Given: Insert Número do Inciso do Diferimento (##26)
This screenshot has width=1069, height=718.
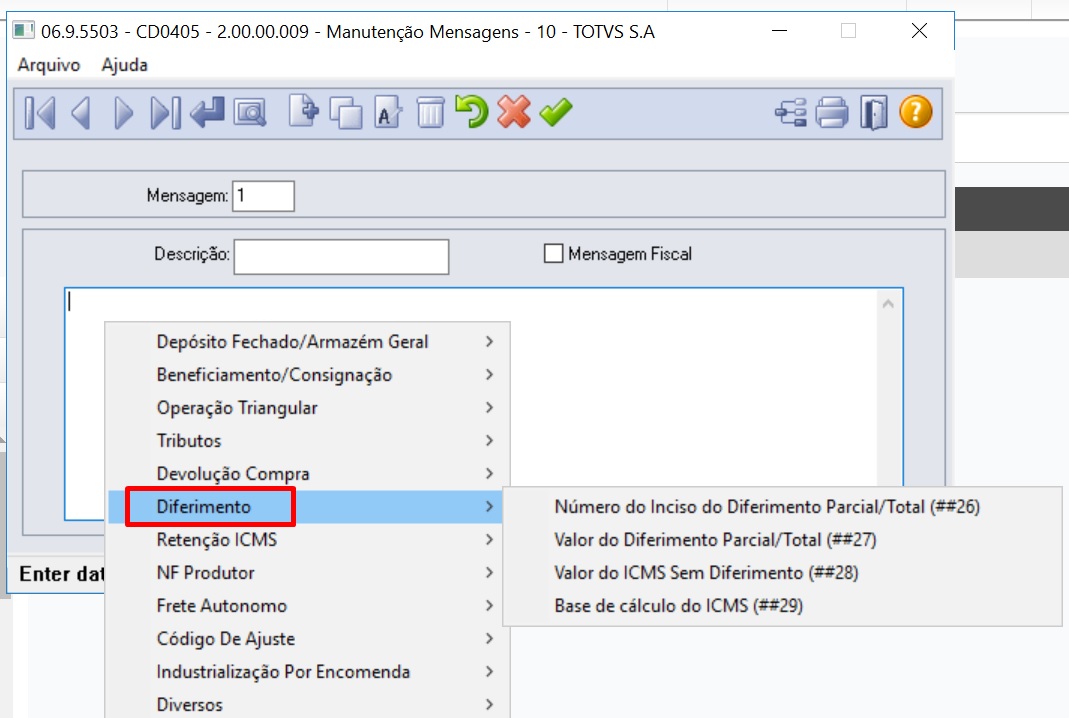Looking at the screenshot, I should tap(782, 507).
